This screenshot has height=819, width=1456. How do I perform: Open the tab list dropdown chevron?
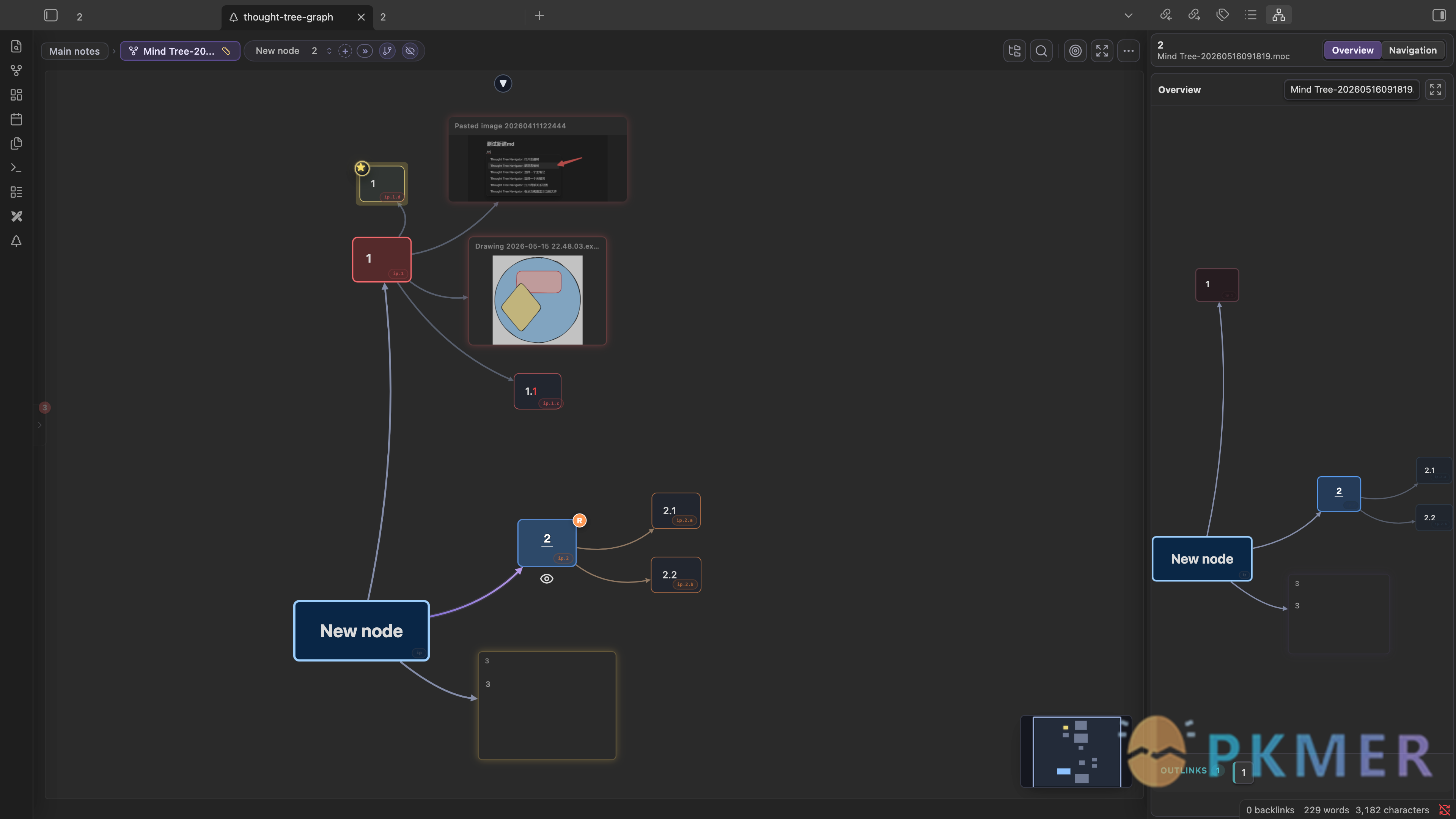[x=1128, y=16]
